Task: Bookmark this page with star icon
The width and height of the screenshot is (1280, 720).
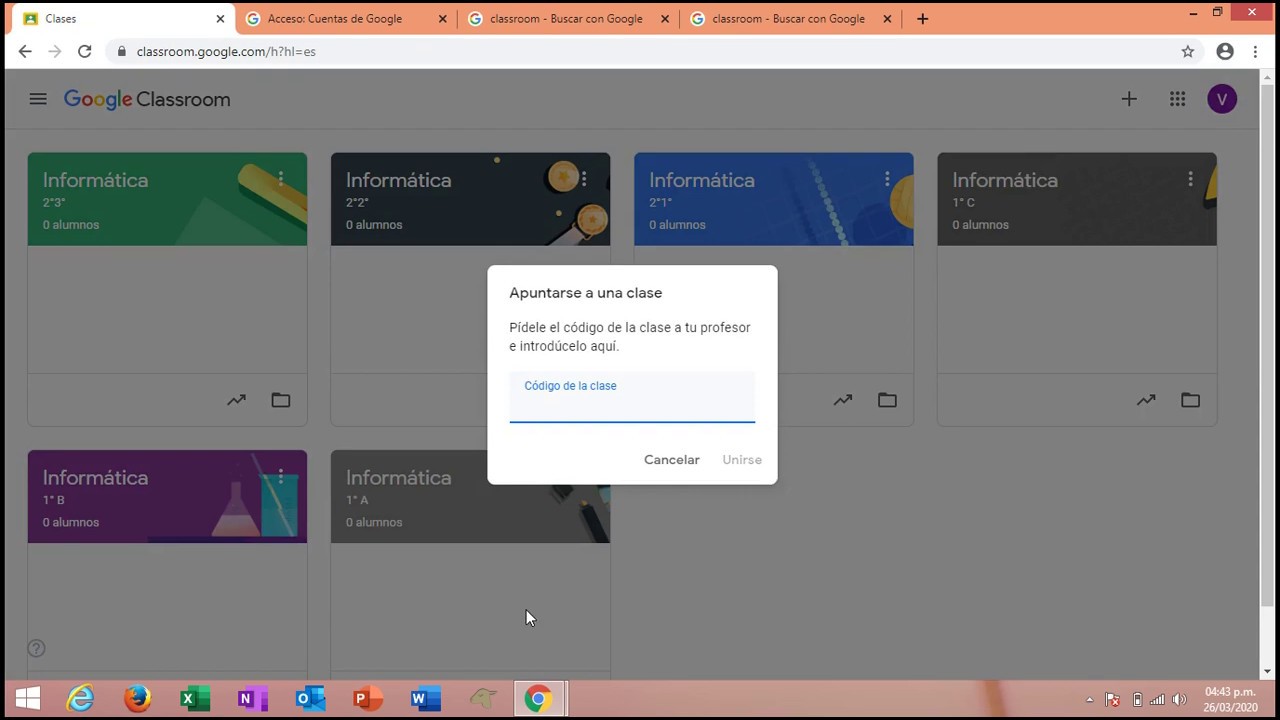Action: (1188, 51)
